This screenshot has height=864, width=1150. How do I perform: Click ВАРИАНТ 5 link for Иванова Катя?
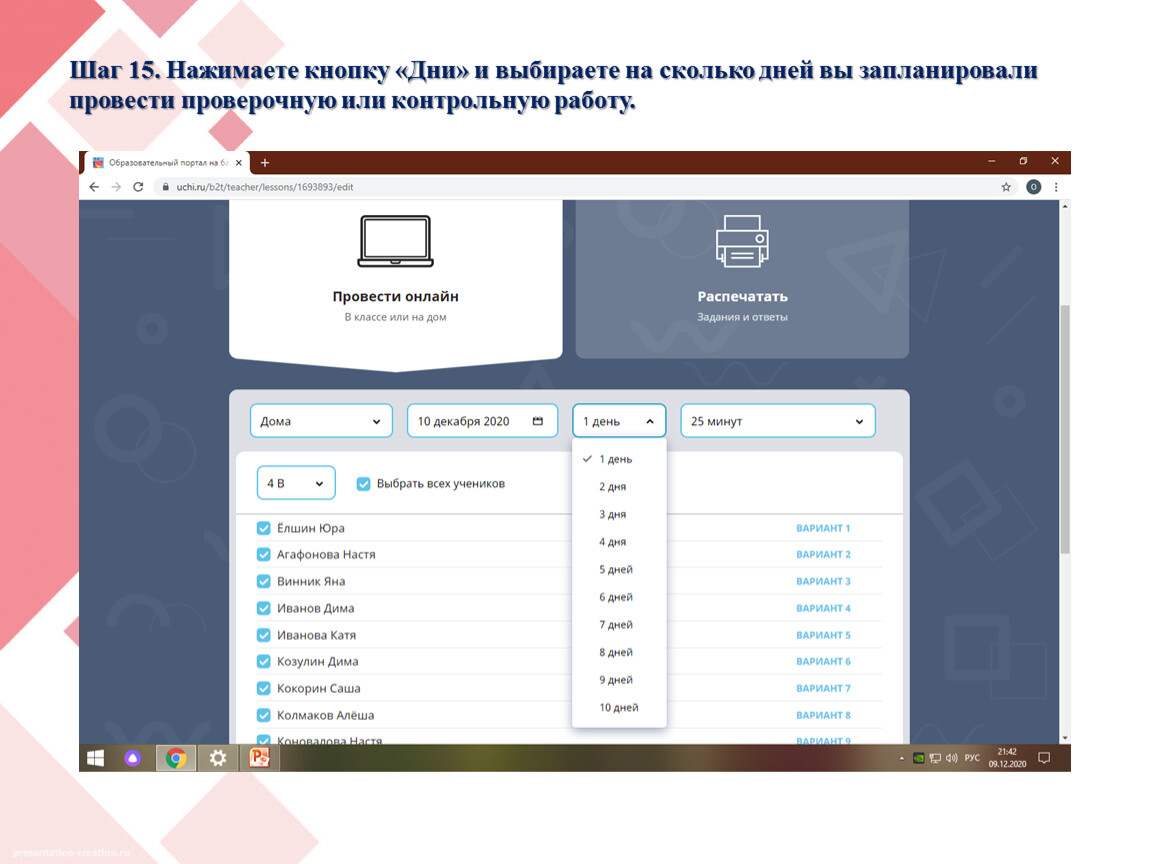point(823,635)
